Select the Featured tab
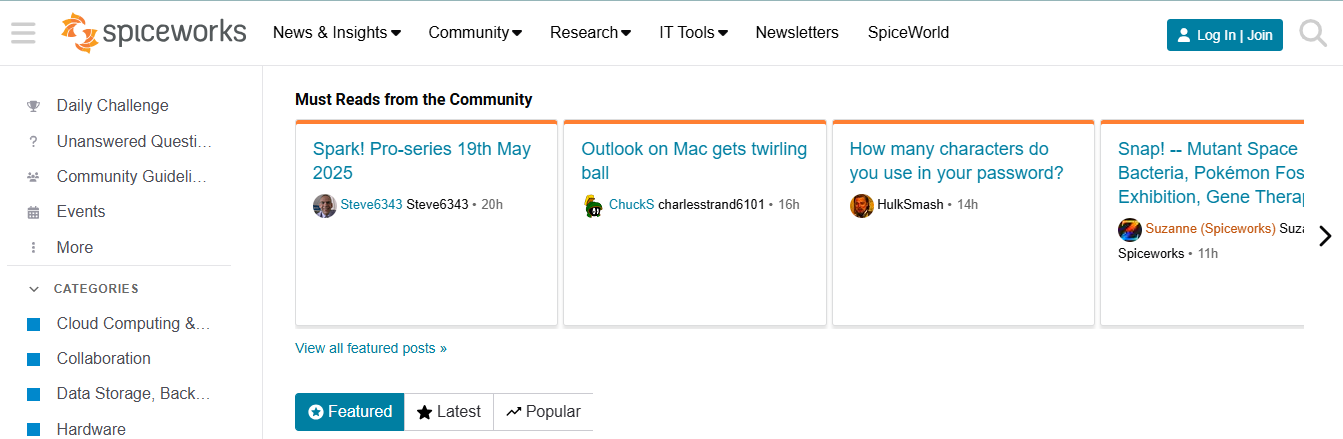The width and height of the screenshot is (1343, 439). click(x=350, y=412)
